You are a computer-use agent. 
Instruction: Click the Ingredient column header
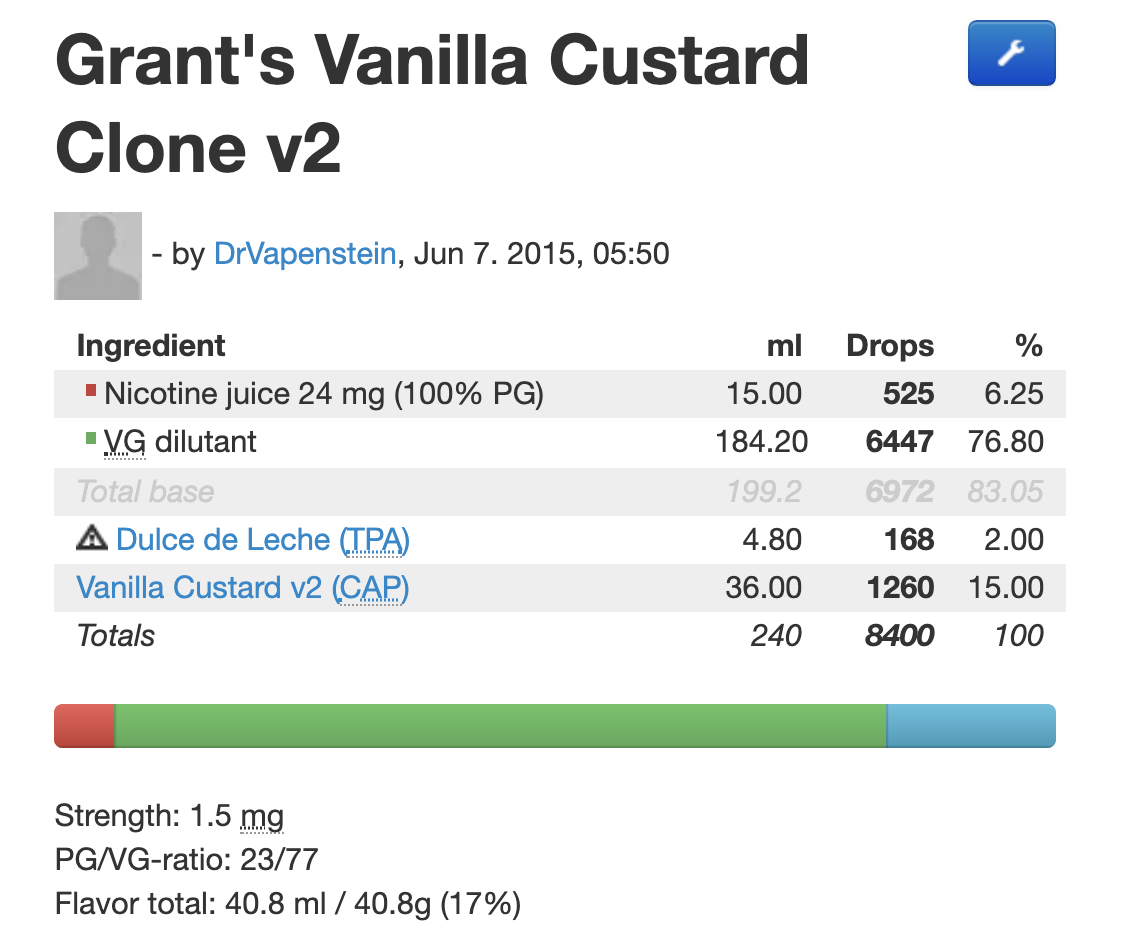(151, 346)
